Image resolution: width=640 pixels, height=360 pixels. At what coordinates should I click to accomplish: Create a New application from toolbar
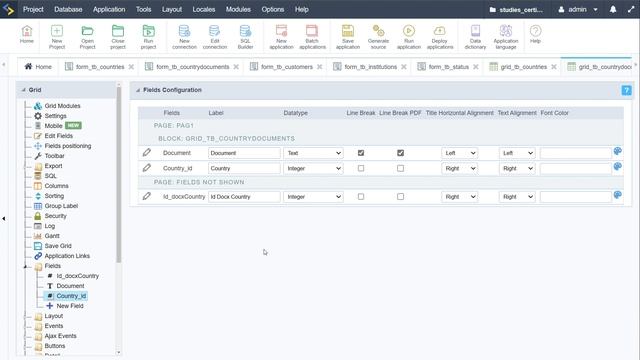click(281, 37)
